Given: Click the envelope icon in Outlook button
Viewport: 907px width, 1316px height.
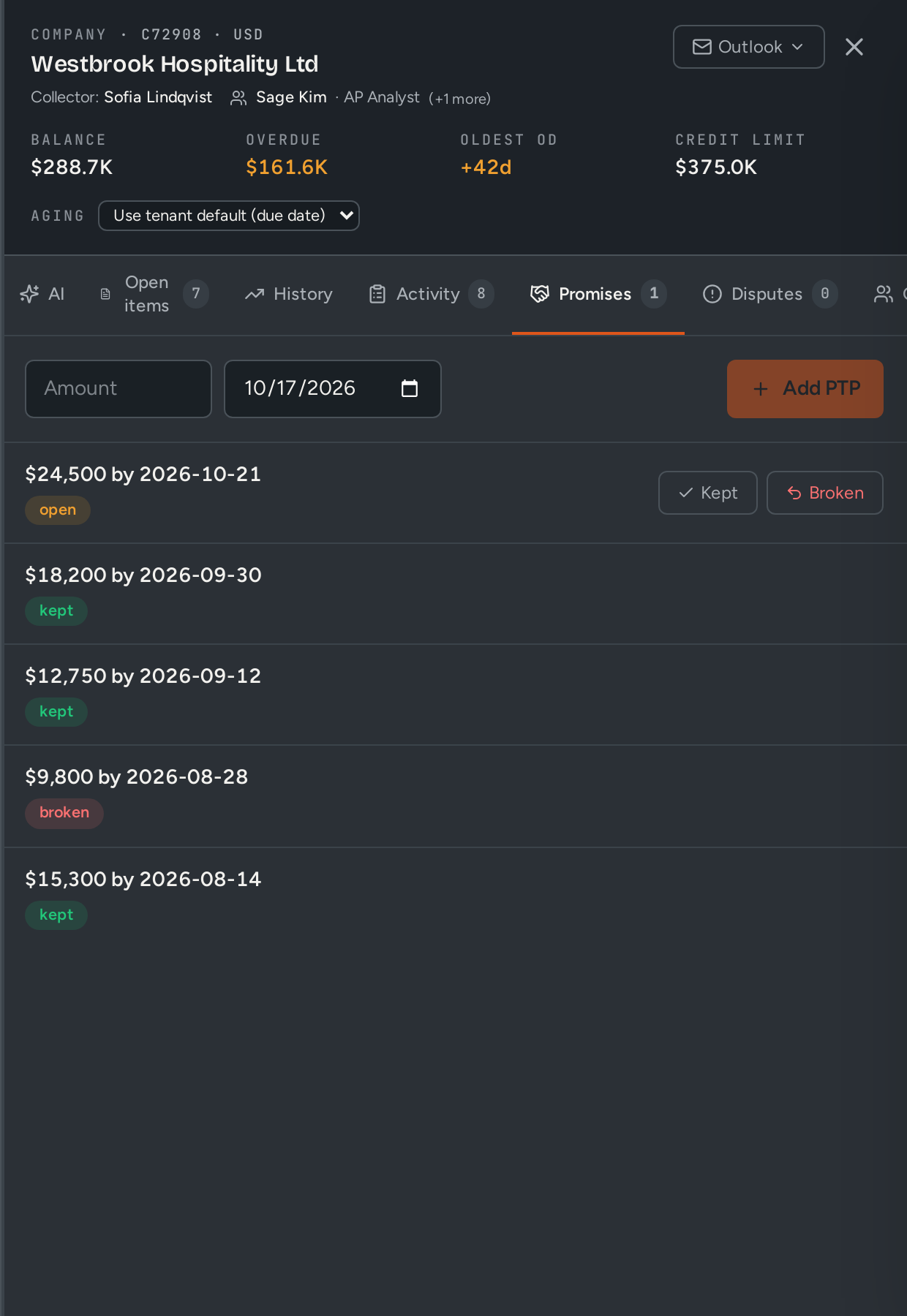Looking at the screenshot, I should point(701,47).
